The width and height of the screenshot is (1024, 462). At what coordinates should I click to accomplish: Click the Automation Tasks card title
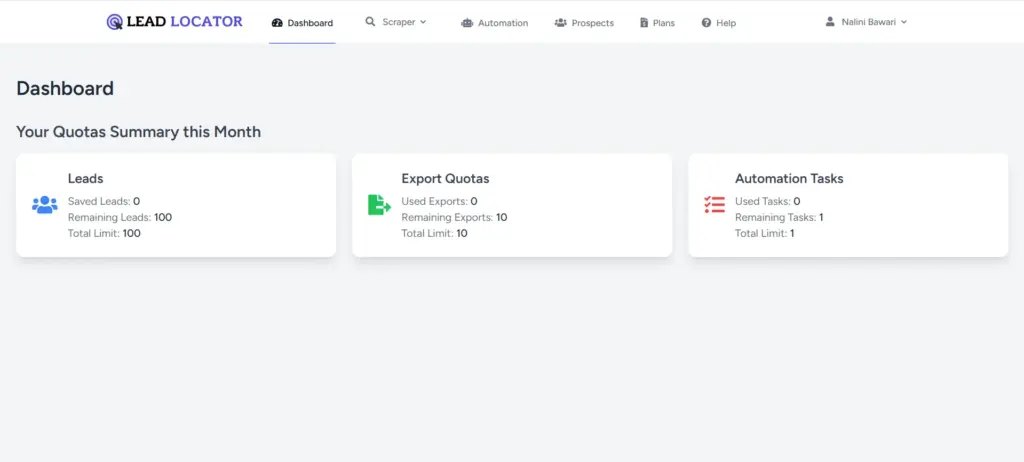click(790, 178)
